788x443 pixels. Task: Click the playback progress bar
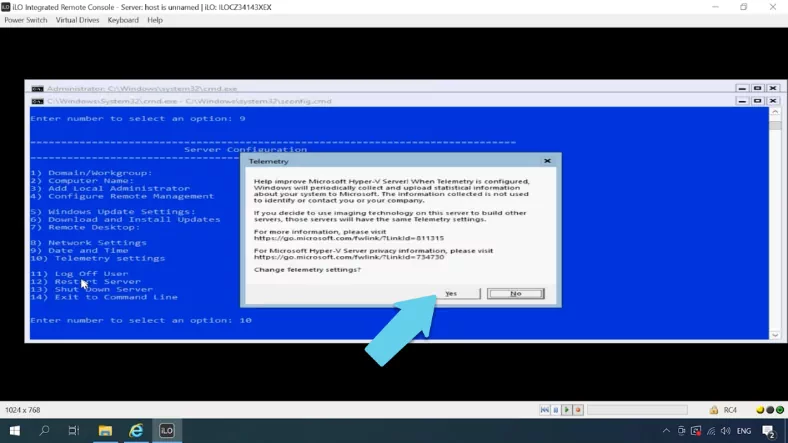[637, 410]
